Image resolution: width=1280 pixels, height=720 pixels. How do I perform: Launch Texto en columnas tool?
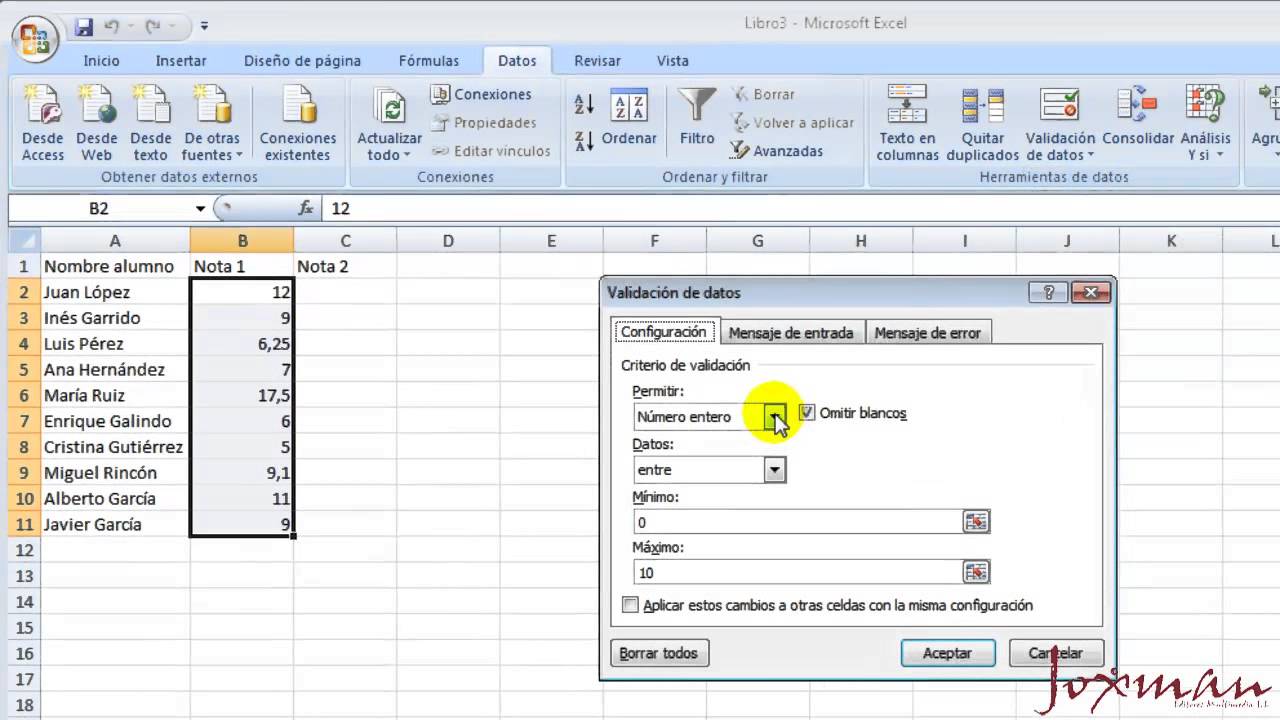908,123
